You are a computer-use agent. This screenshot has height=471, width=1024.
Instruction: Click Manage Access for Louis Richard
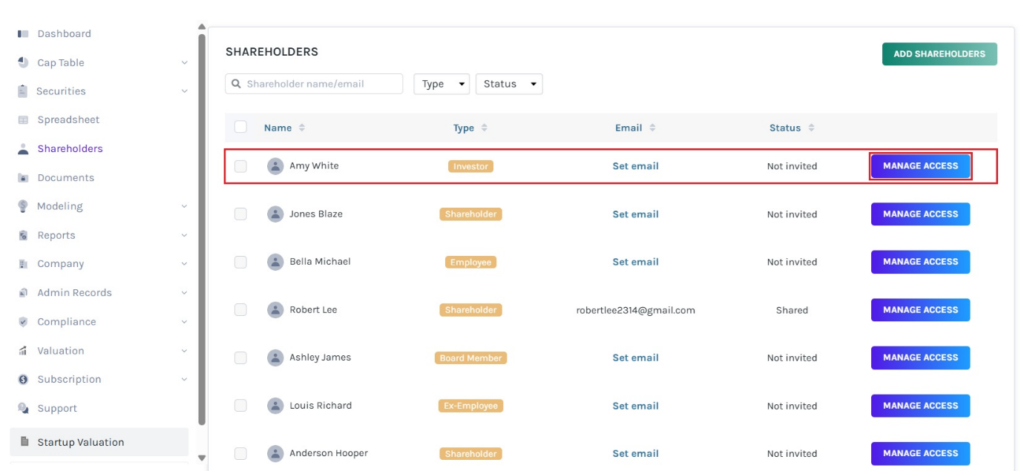[920, 406]
